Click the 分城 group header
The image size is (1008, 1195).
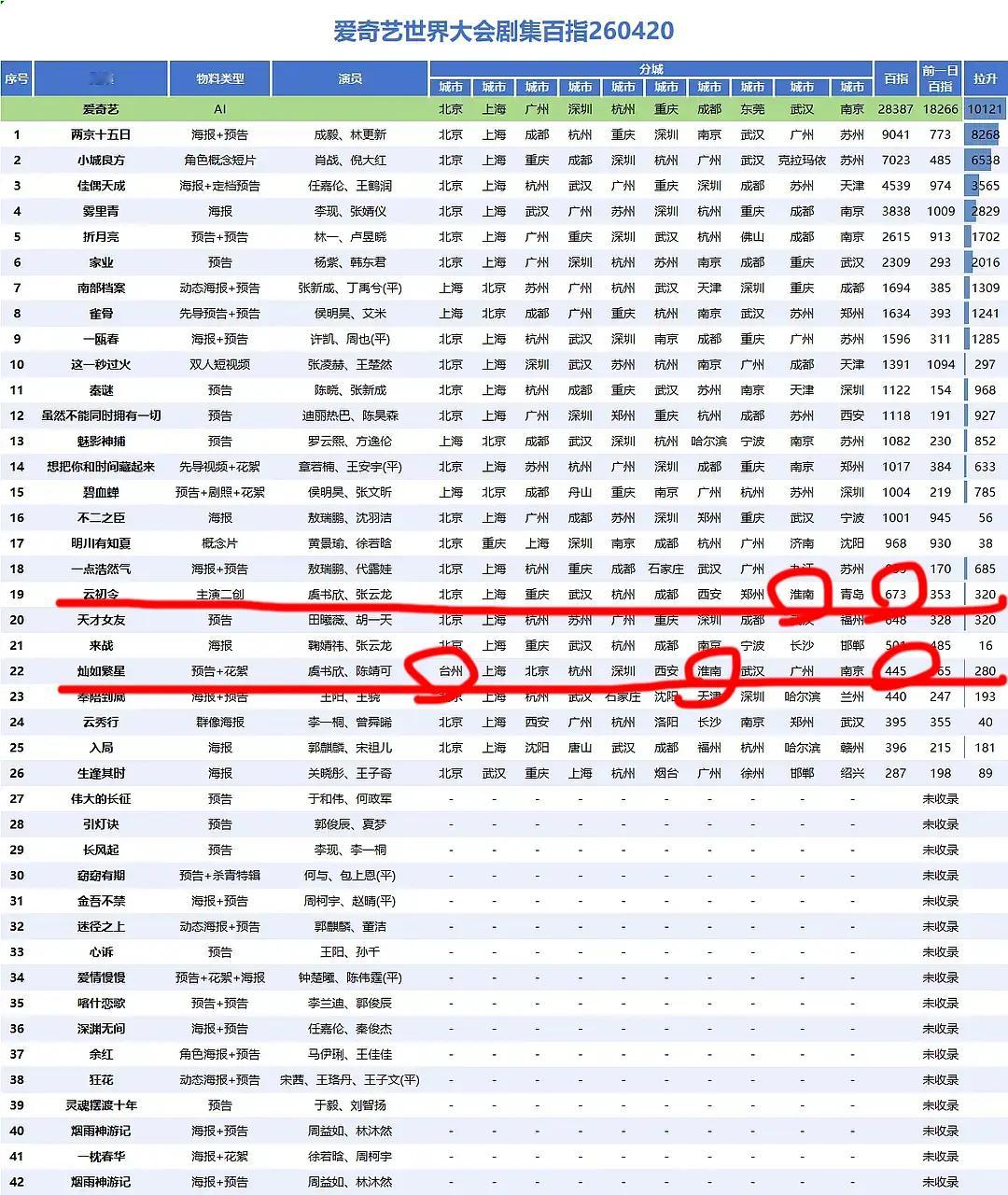tap(651, 69)
